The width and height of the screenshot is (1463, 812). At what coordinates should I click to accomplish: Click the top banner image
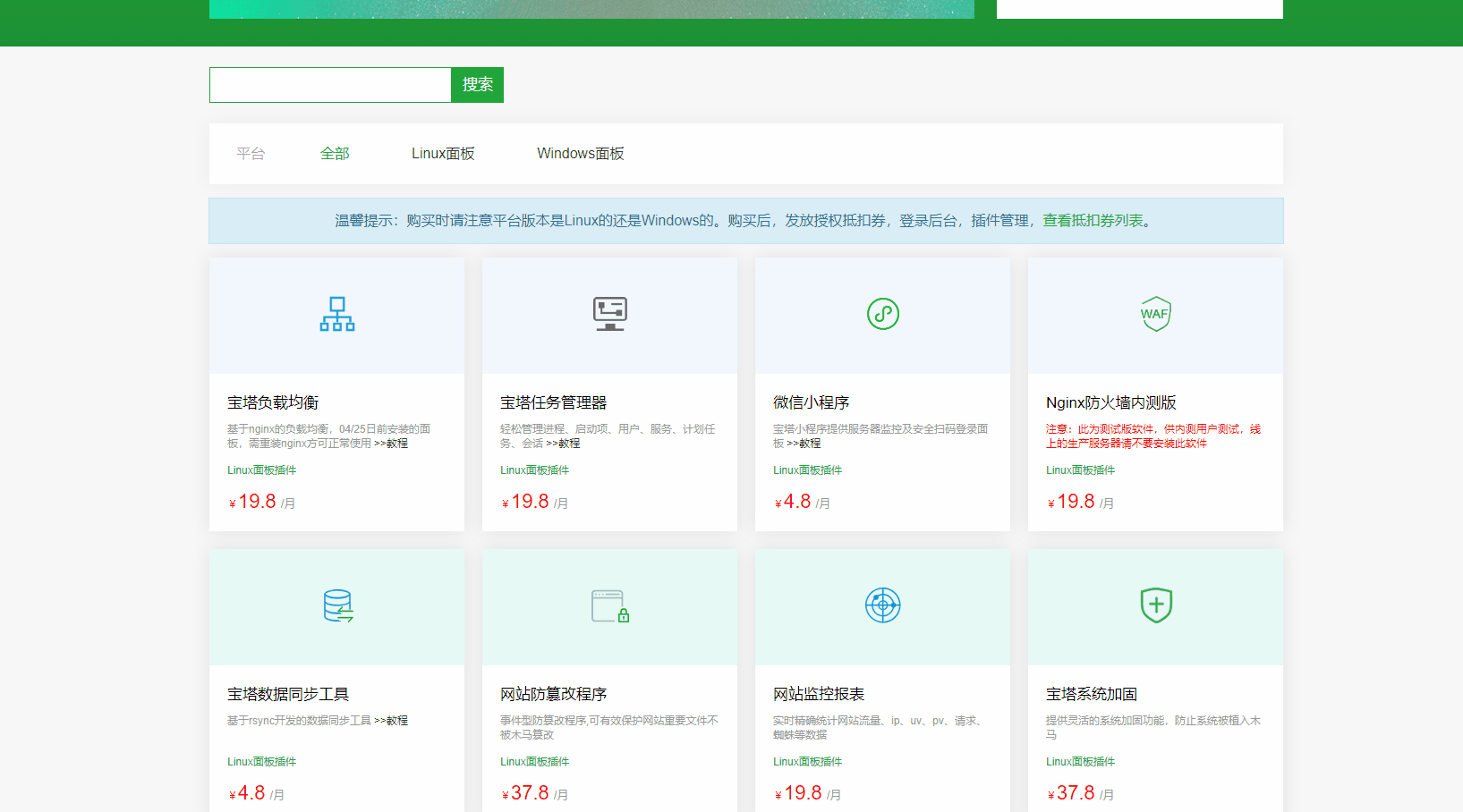591,9
